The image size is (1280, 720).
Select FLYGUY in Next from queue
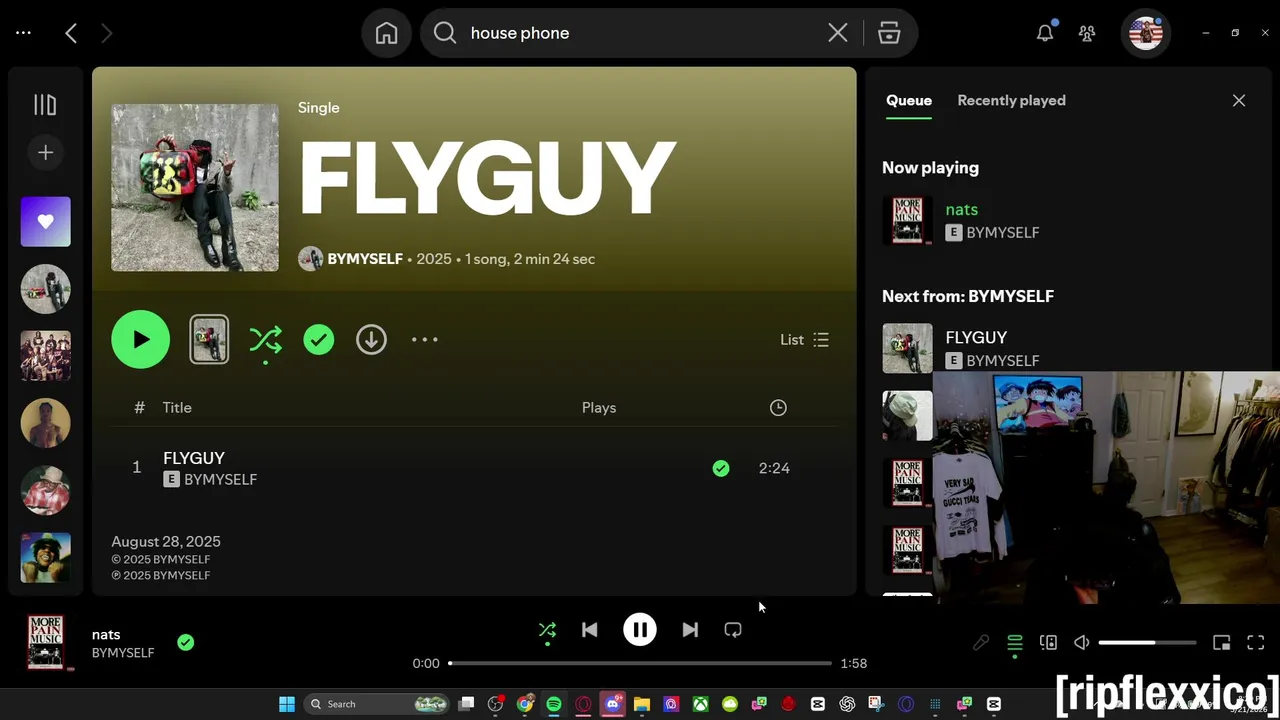(x=976, y=337)
